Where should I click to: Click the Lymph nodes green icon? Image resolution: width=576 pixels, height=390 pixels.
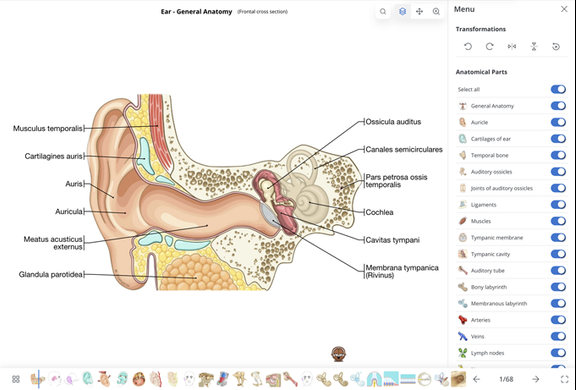(462, 353)
